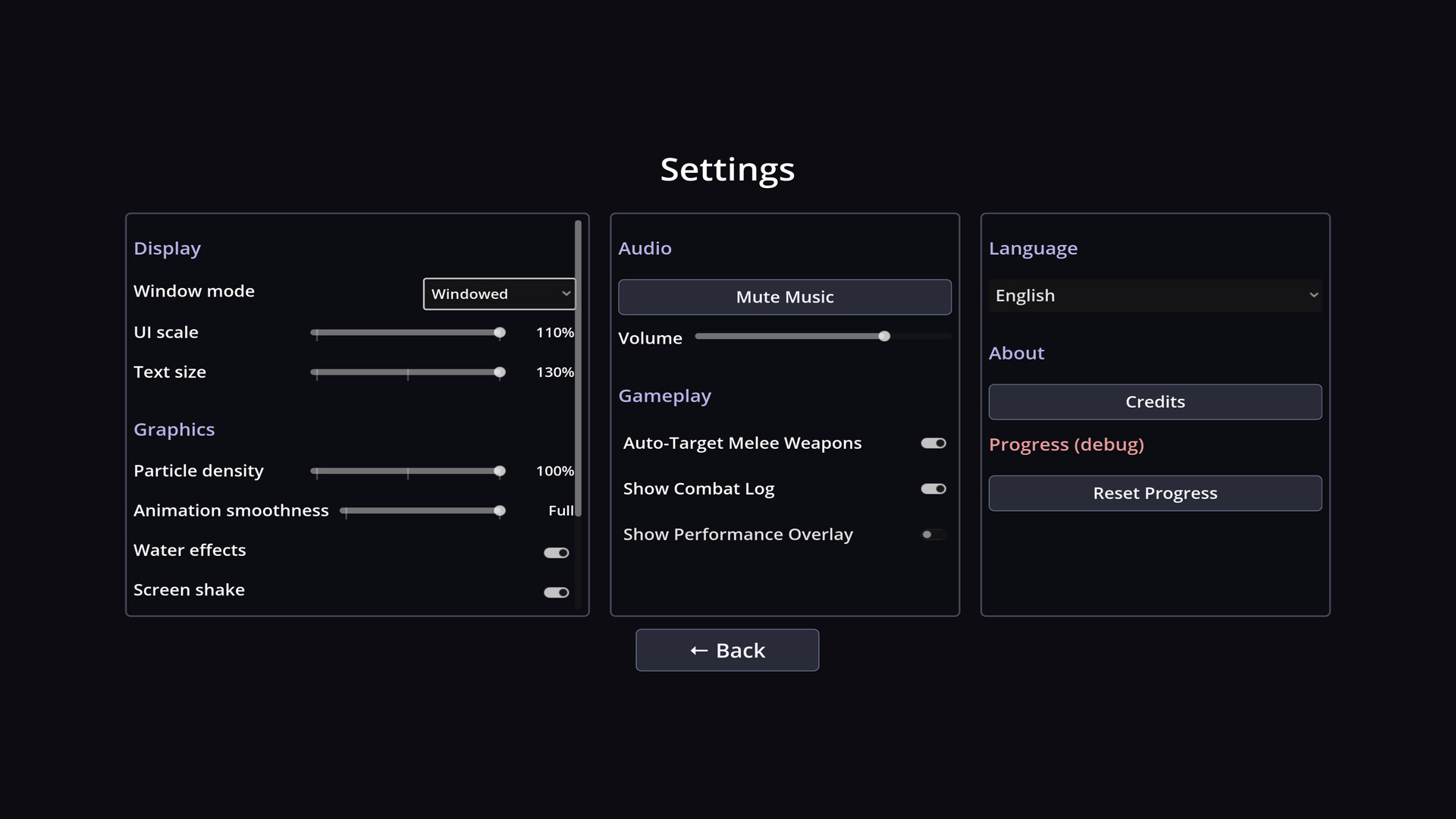Click the Animation smoothness slider handle
1456x819 pixels.
point(500,510)
